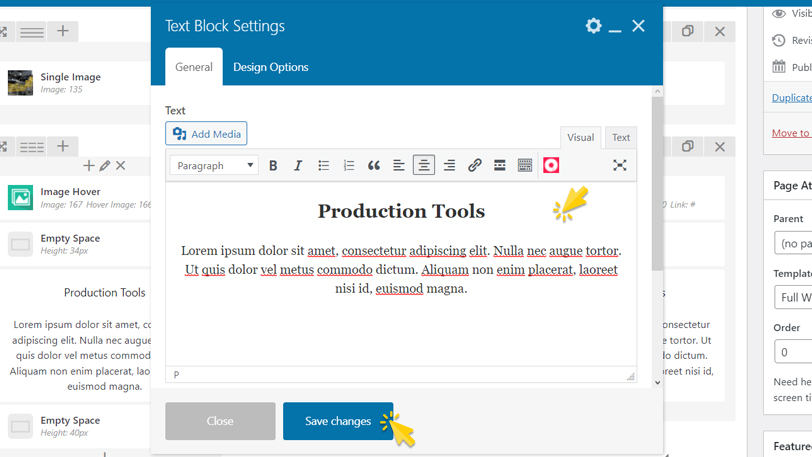Click the insert link icon
The height and width of the screenshot is (457, 812).
pyautogui.click(x=474, y=166)
